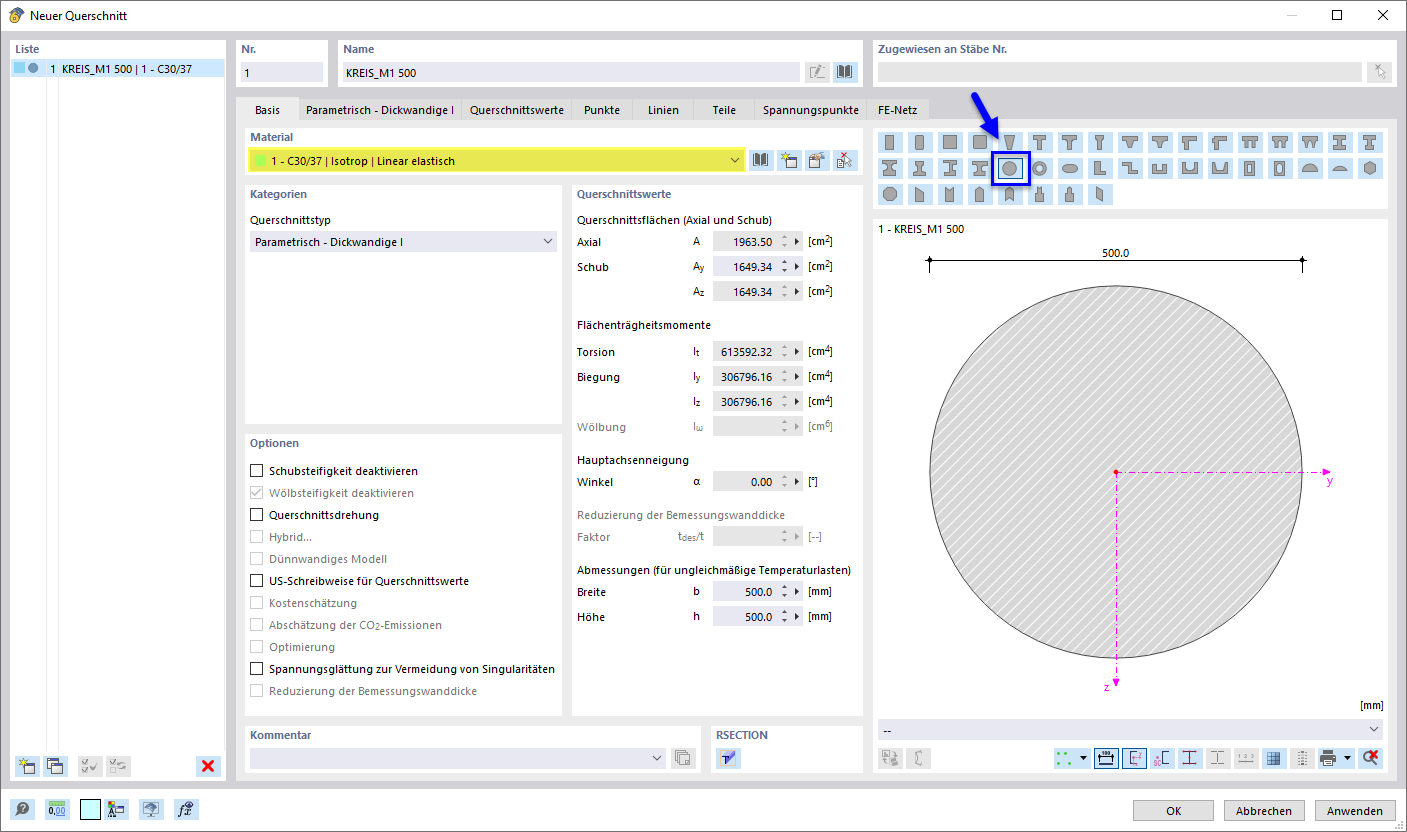Delete the material via red X icon
This screenshot has height=832, width=1407.
(x=846, y=160)
